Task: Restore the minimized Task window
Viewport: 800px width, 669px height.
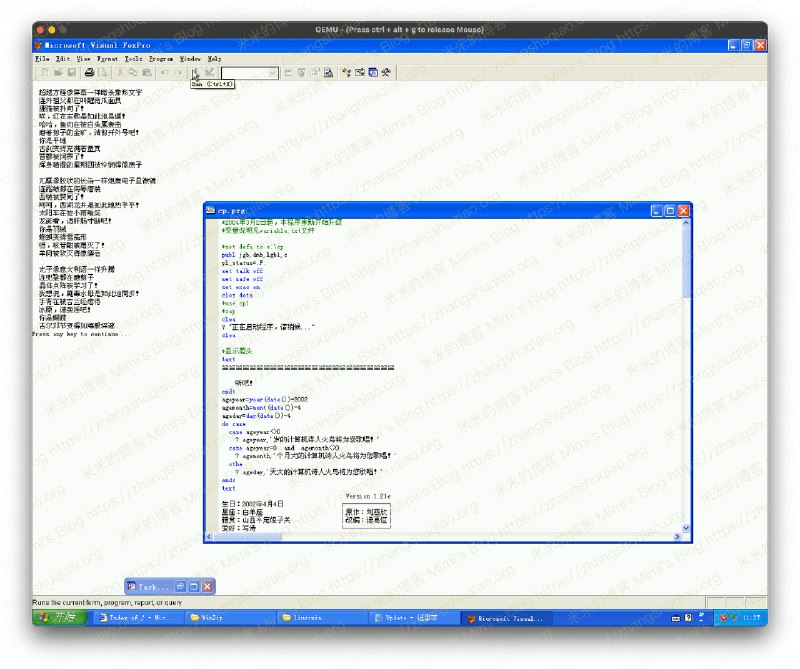Action: pyautogui.click(x=181, y=587)
